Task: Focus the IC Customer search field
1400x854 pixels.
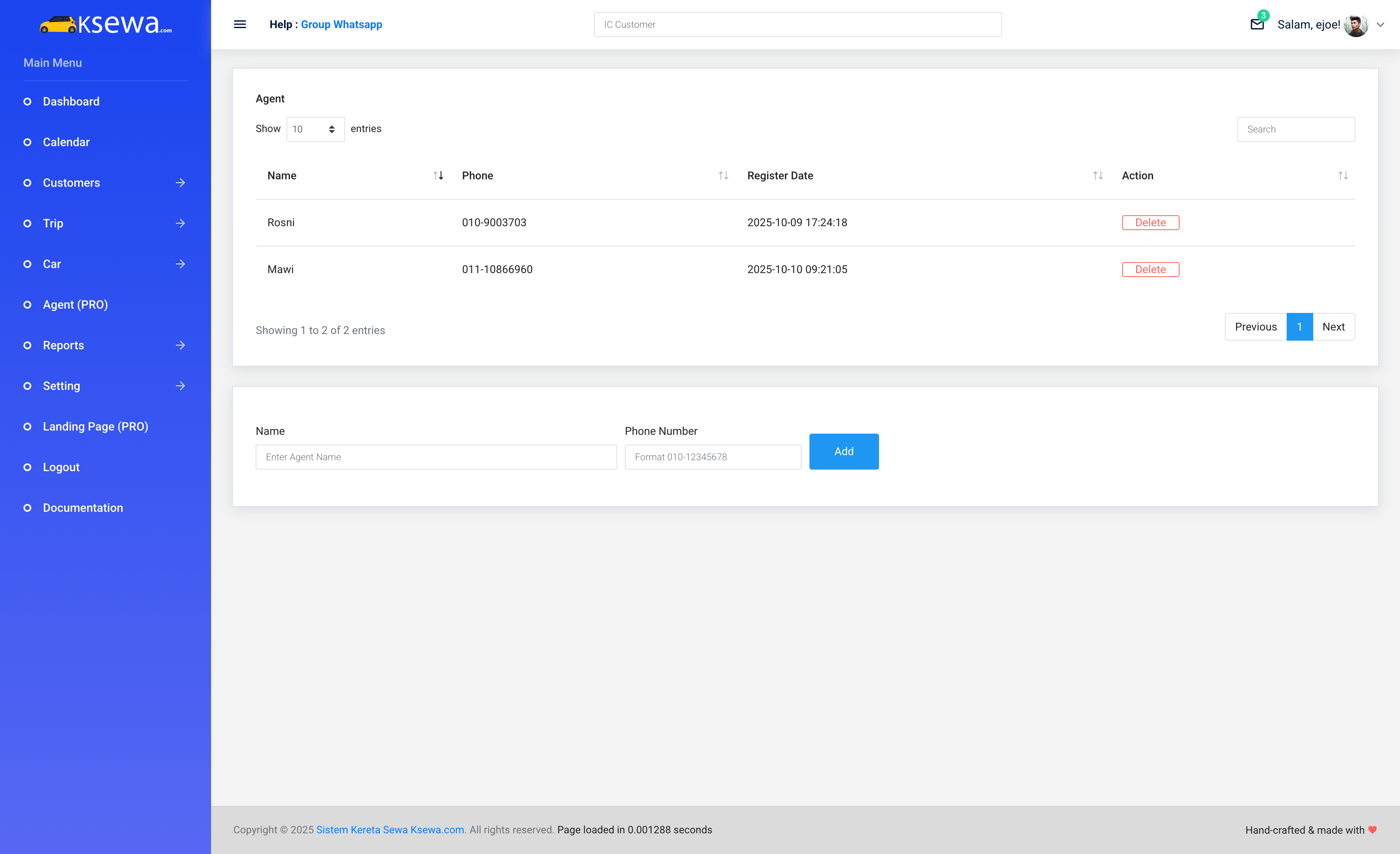Action: coord(798,24)
